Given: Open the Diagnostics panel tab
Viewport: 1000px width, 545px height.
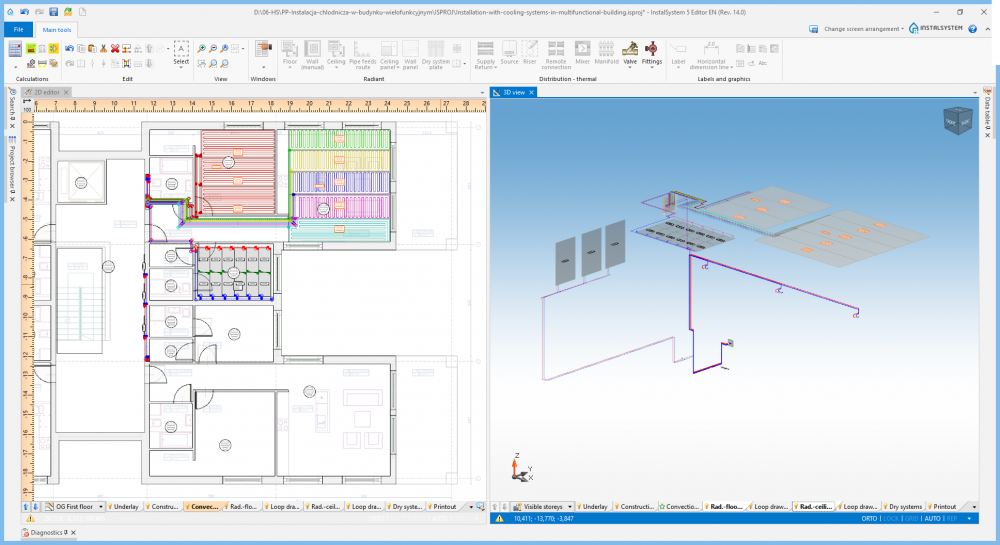Looking at the screenshot, I should (x=46, y=533).
